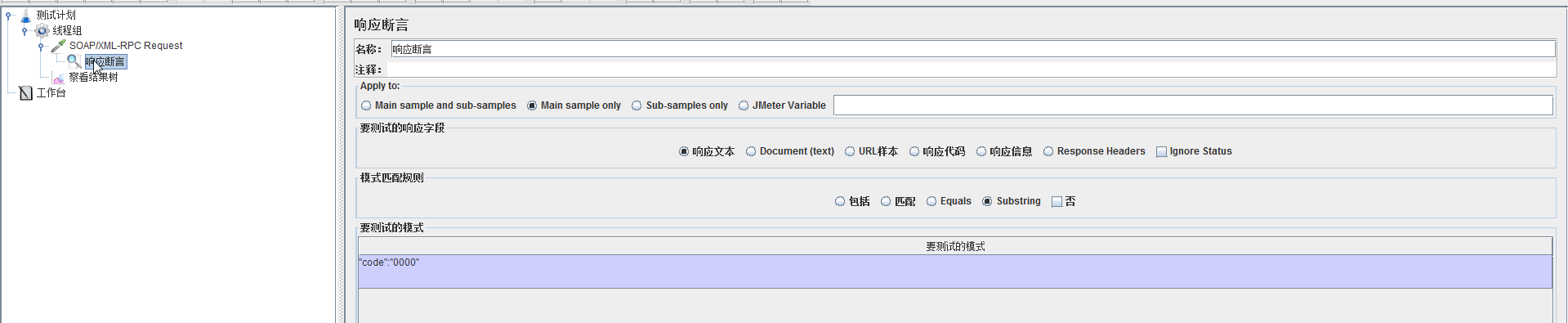Select 察看结果树 in the tree
1568x323 pixels.
coord(93,77)
